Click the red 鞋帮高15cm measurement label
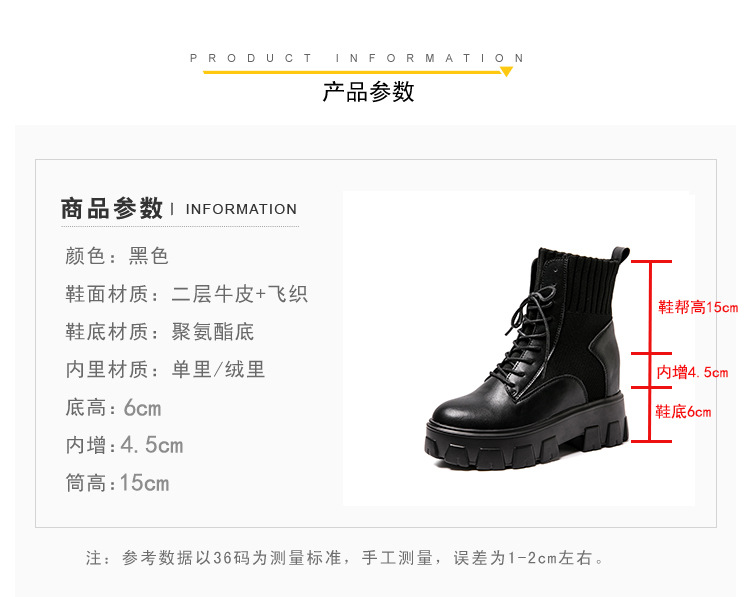This screenshot has height=597, width=750. tap(698, 307)
